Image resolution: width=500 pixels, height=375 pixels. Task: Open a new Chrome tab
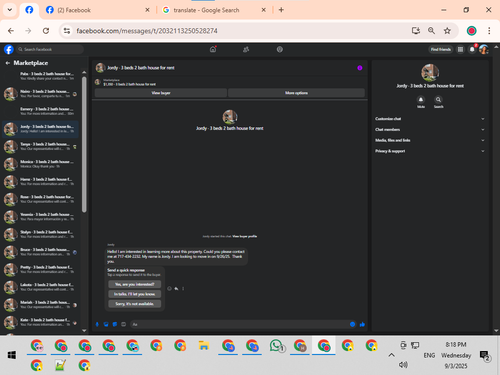(281, 10)
